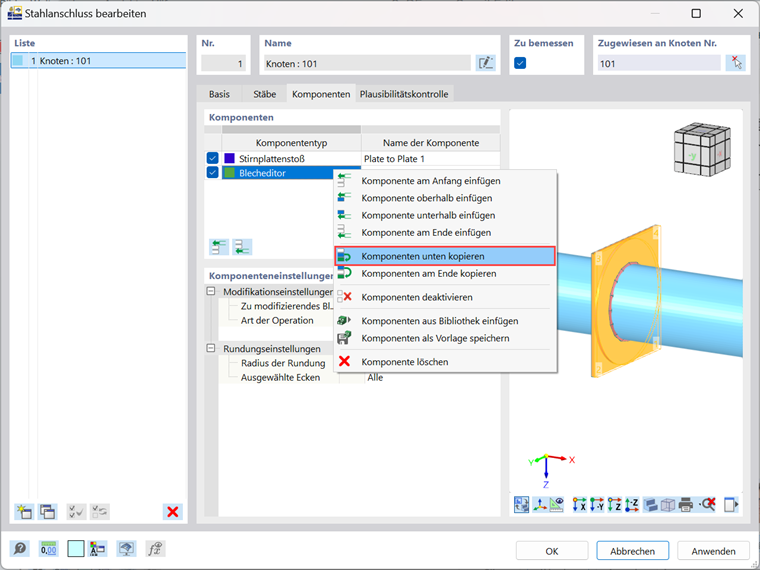760x570 pixels.
Task: Click the Nr. field showing 1
Action: (223, 63)
